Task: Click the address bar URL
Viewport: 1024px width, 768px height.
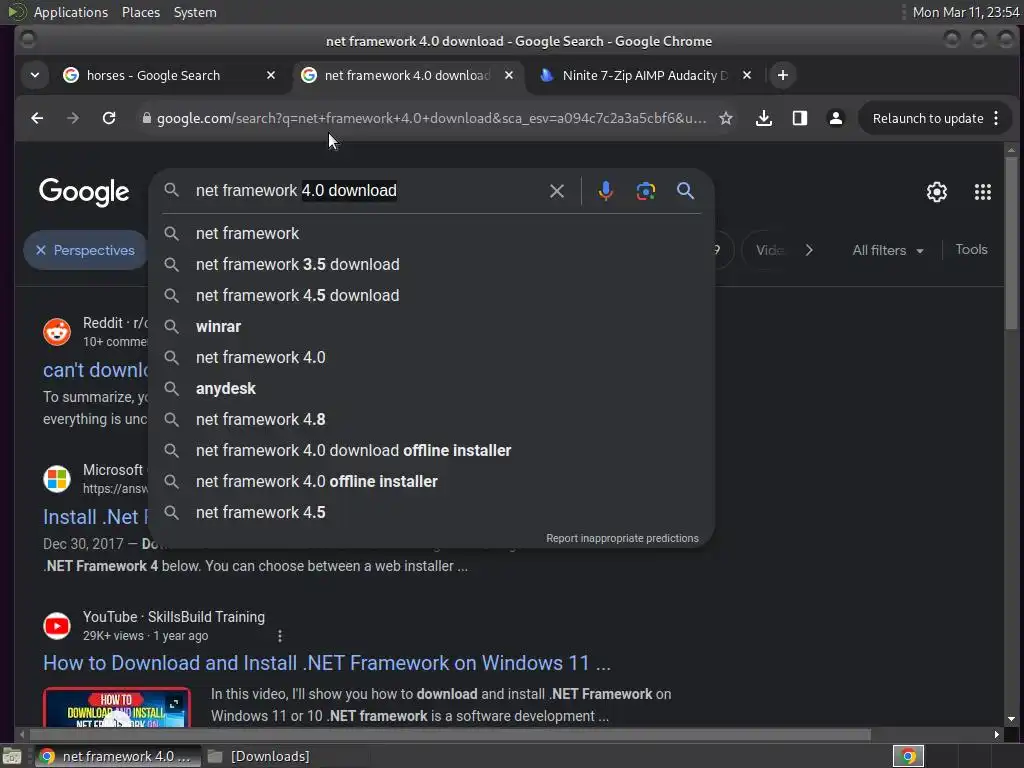Action: (x=431, y=118)
